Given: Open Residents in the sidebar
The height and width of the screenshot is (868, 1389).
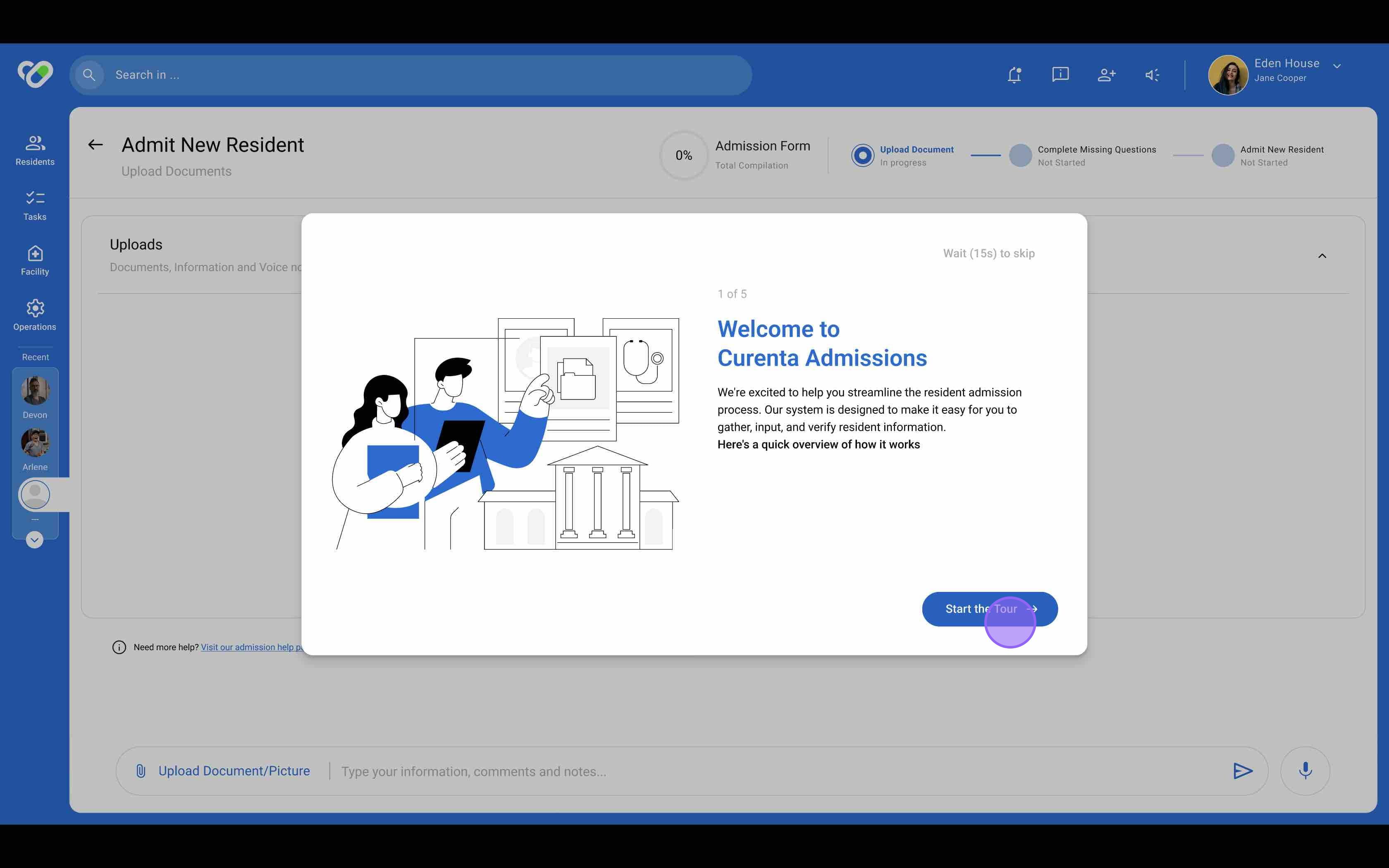Looking at the screenshot, I should click(x=35, y=150).
